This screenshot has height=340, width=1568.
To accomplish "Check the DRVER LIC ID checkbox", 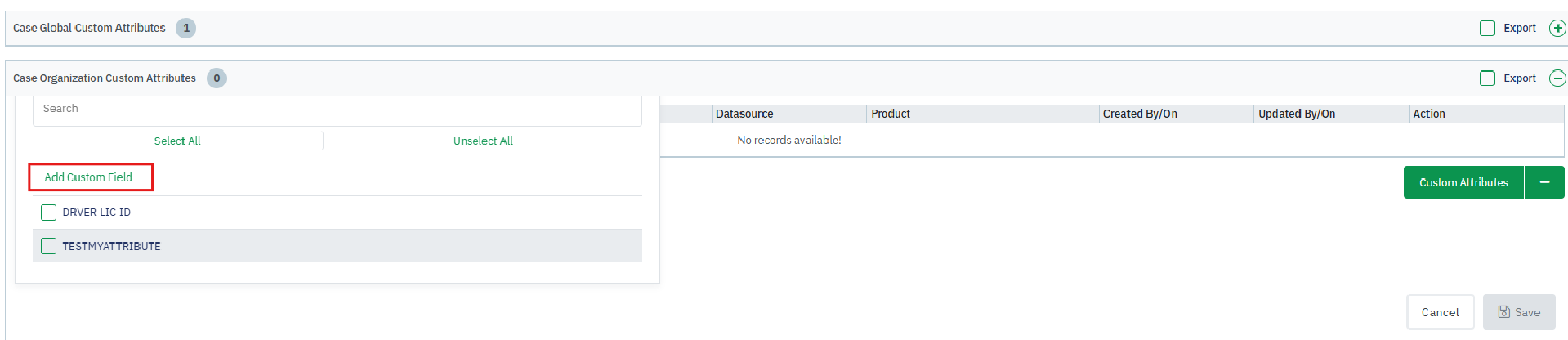I will (49, 212).
